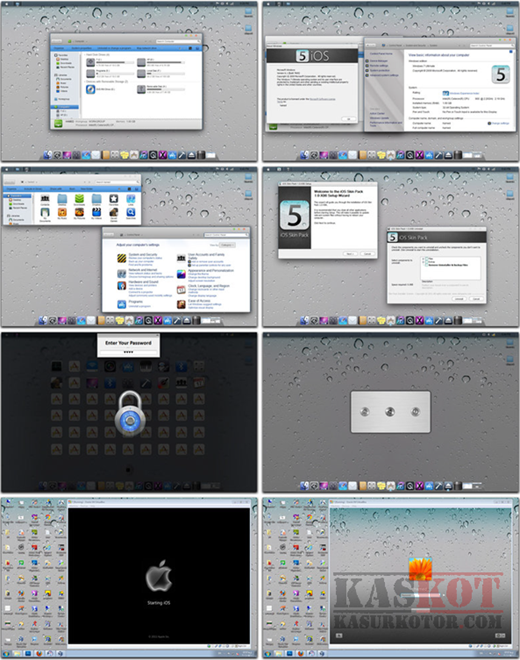Click the green Computer icon in the Computer window details pane

click(x=58, y=123)
